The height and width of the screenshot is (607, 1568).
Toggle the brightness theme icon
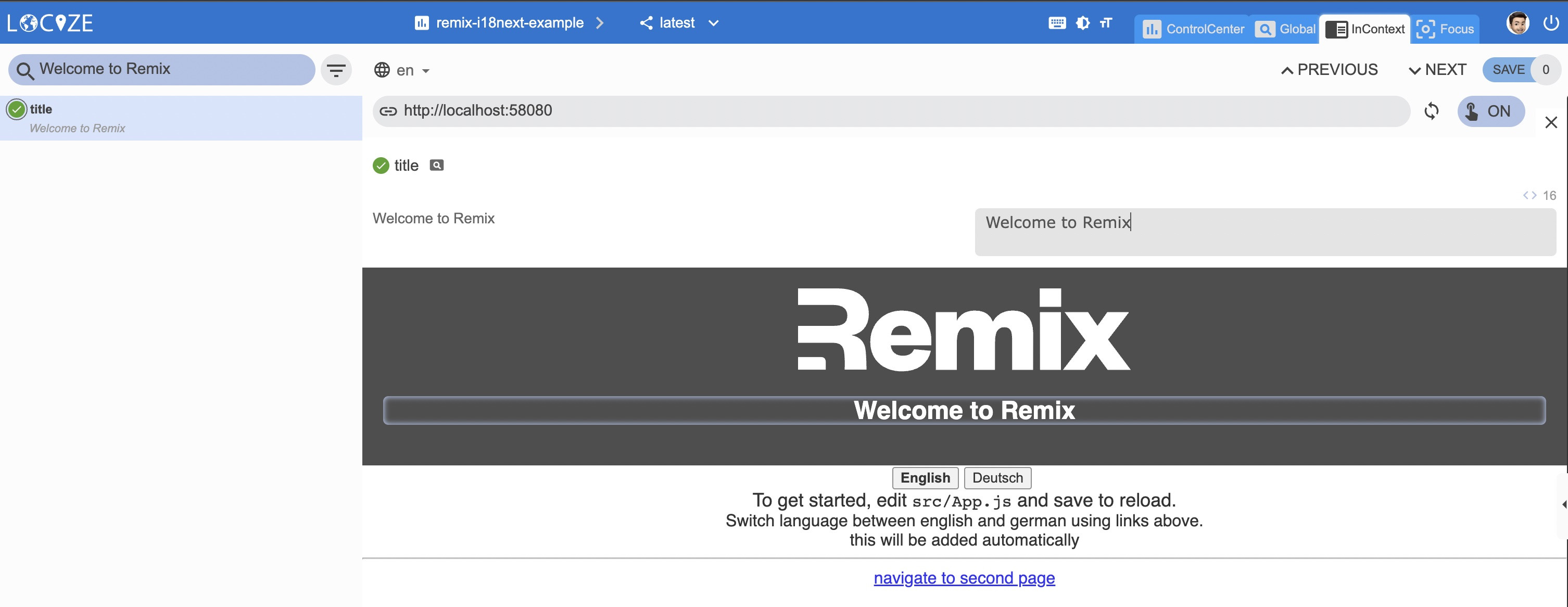point(1083,23)
